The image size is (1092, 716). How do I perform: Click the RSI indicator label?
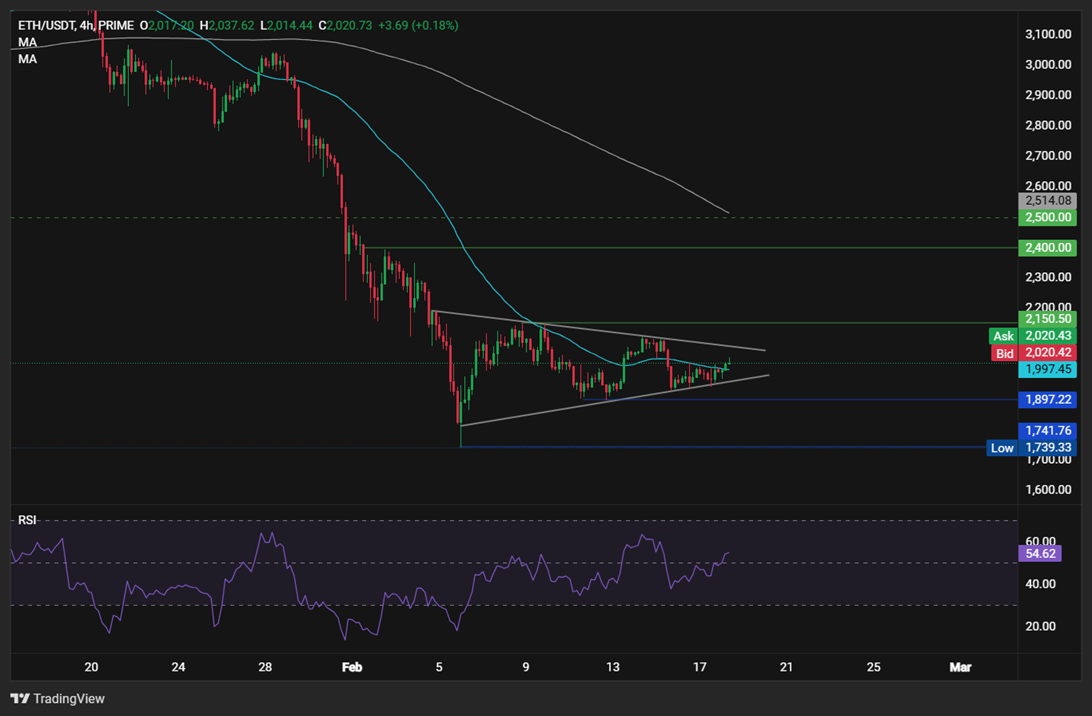point(25,520)
